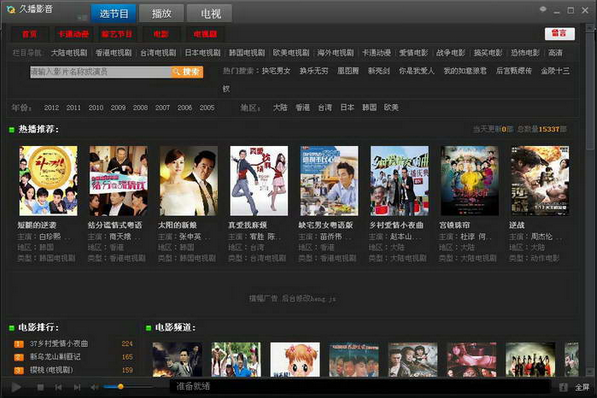The image size is (597, 398).
Task: Open the 选节目 tab
Action: 113,14
